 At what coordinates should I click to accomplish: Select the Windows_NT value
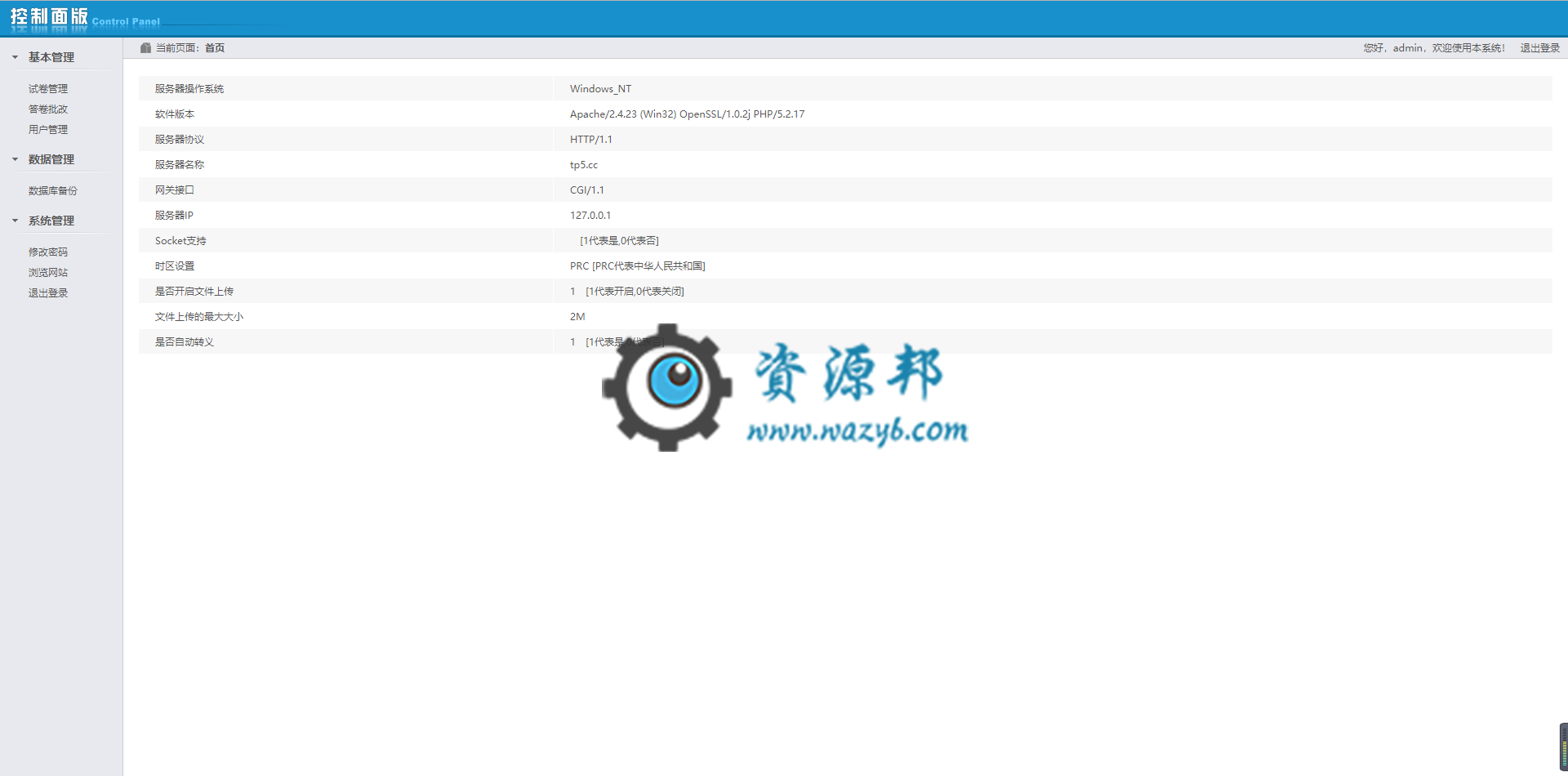tap(600, 89)
